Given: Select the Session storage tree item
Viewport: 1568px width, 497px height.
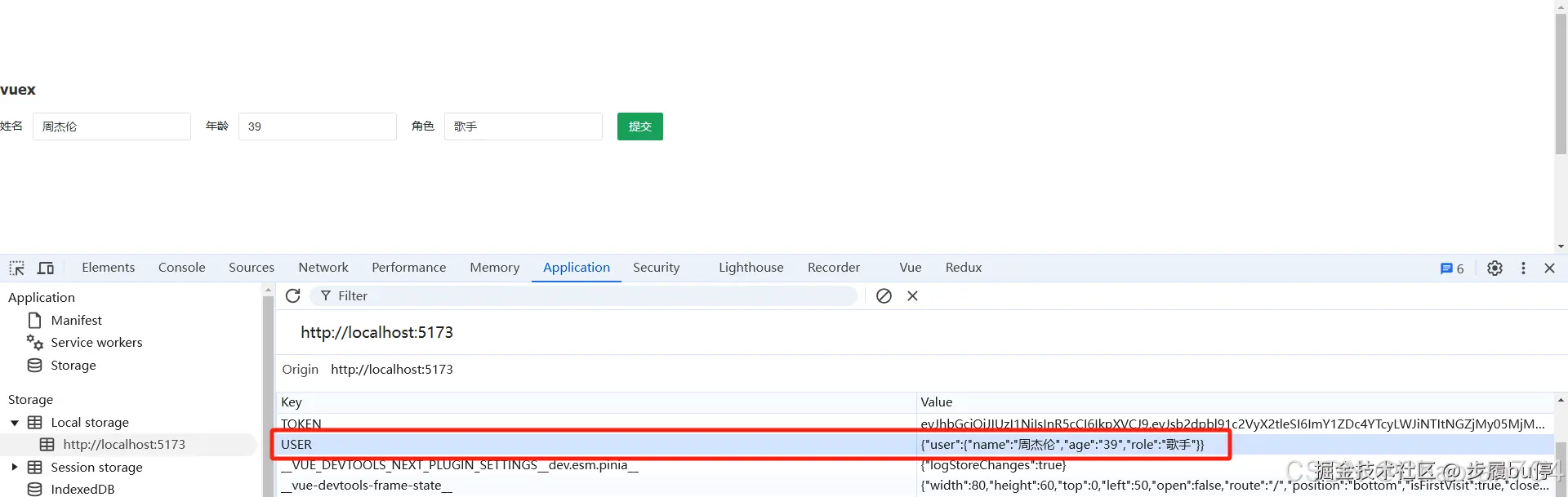Looking at the screenshot, I should pos(96,467).
